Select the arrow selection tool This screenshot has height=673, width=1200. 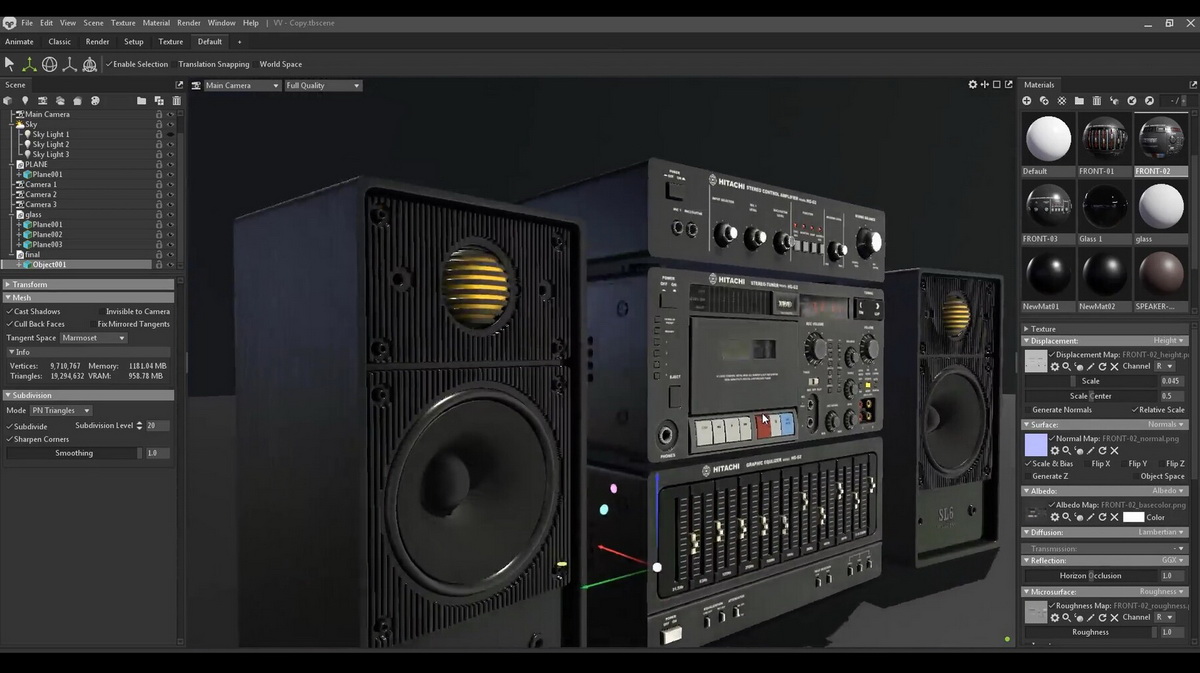tap(10, 64)
